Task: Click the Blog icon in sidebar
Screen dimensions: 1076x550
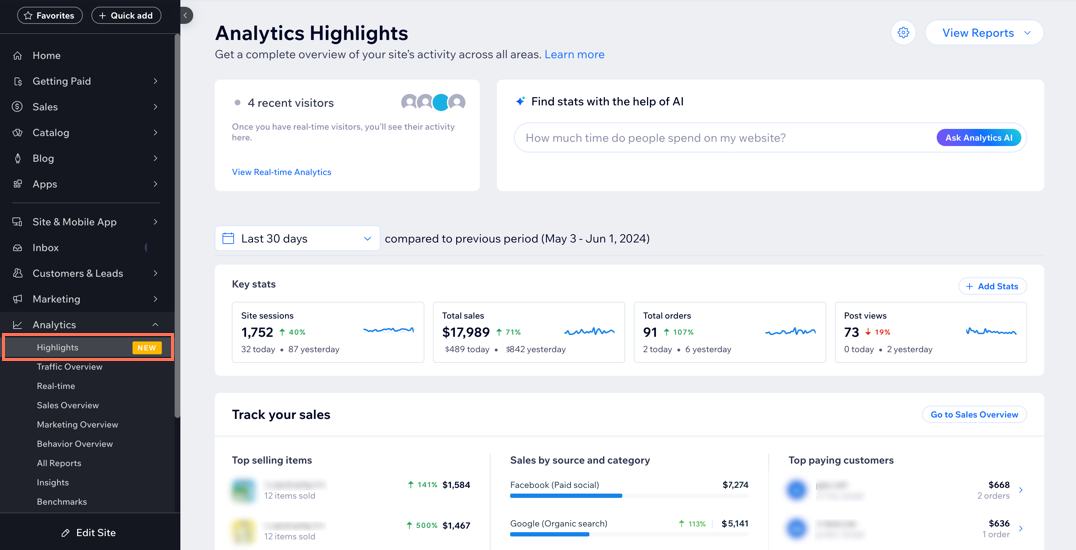Action: (18, 159)
